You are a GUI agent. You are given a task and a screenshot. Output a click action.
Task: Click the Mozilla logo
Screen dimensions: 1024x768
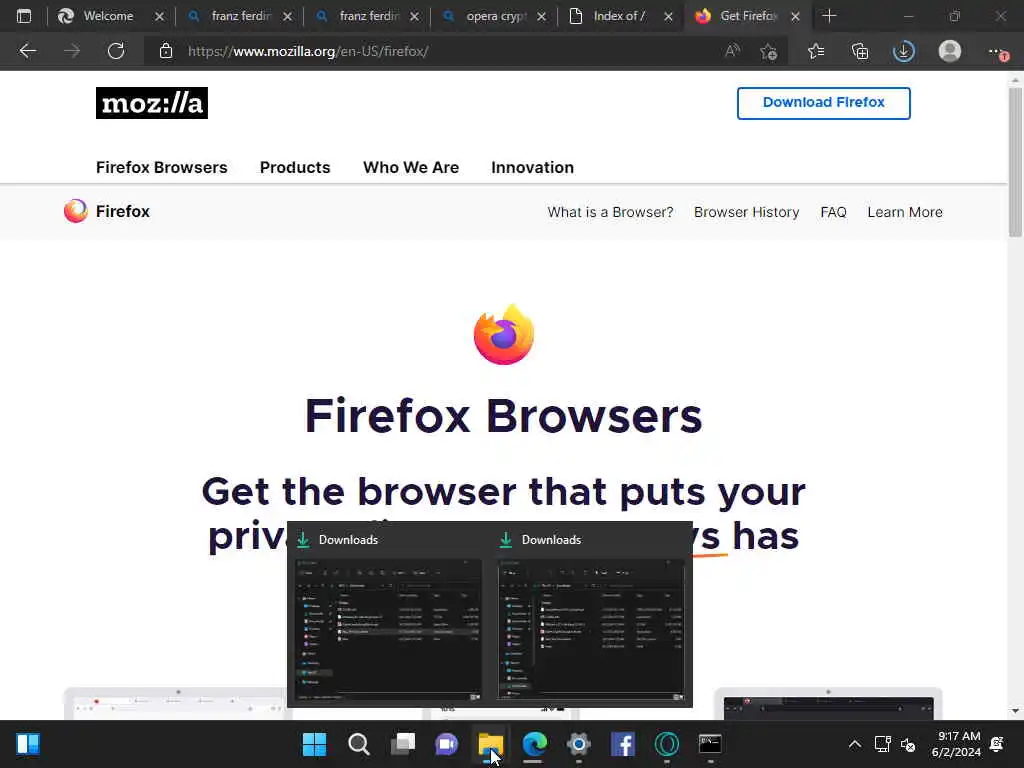[152, 103]
